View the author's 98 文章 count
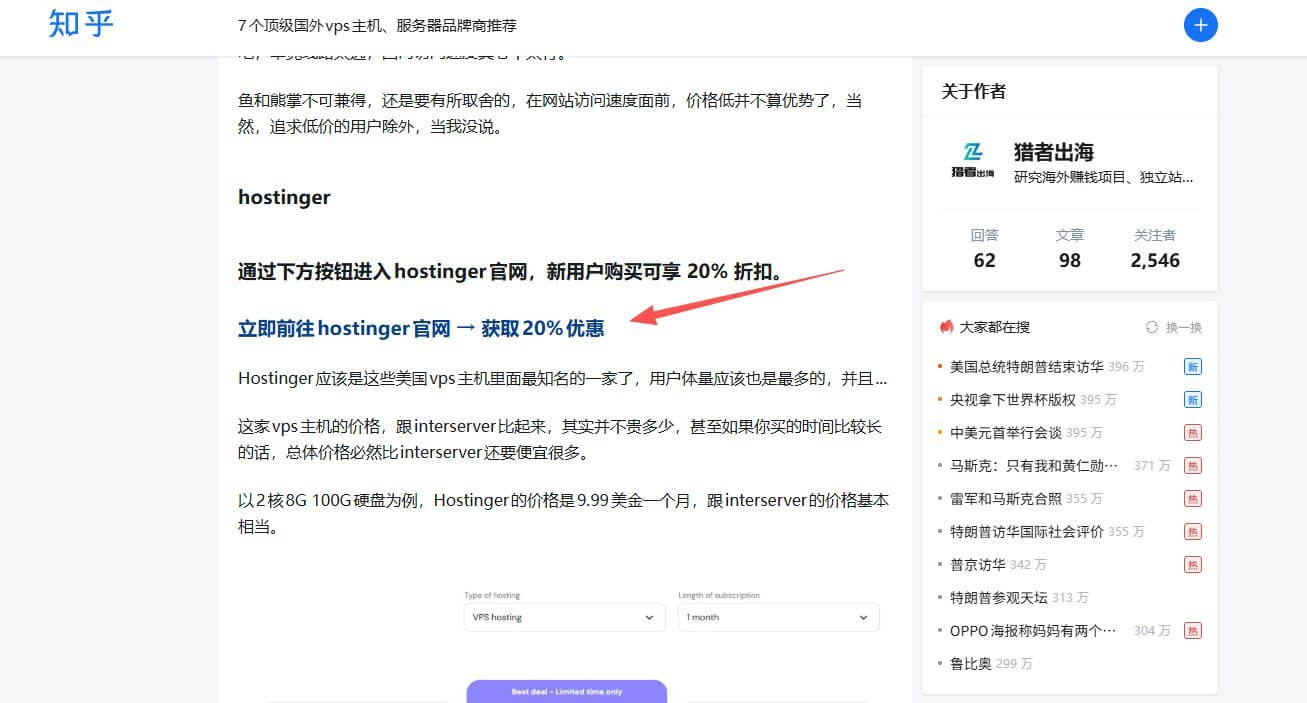 click(1069, 248)
